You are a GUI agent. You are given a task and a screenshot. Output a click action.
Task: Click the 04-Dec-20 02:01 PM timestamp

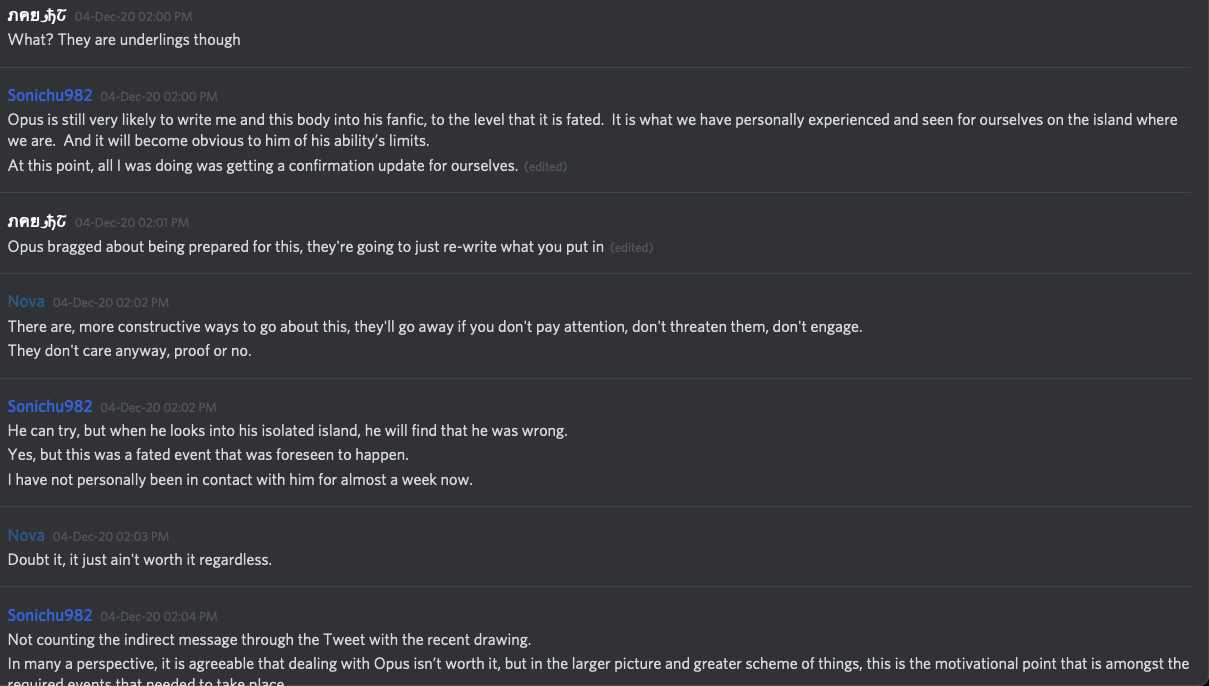tap(131, 223)
